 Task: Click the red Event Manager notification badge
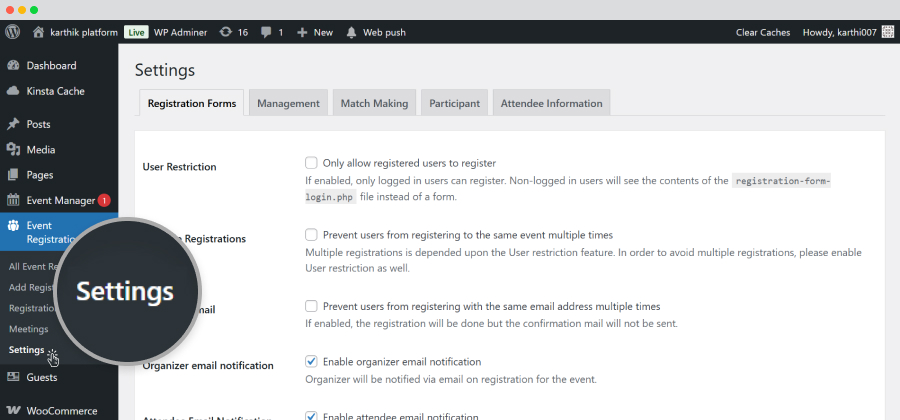(104, 200)
